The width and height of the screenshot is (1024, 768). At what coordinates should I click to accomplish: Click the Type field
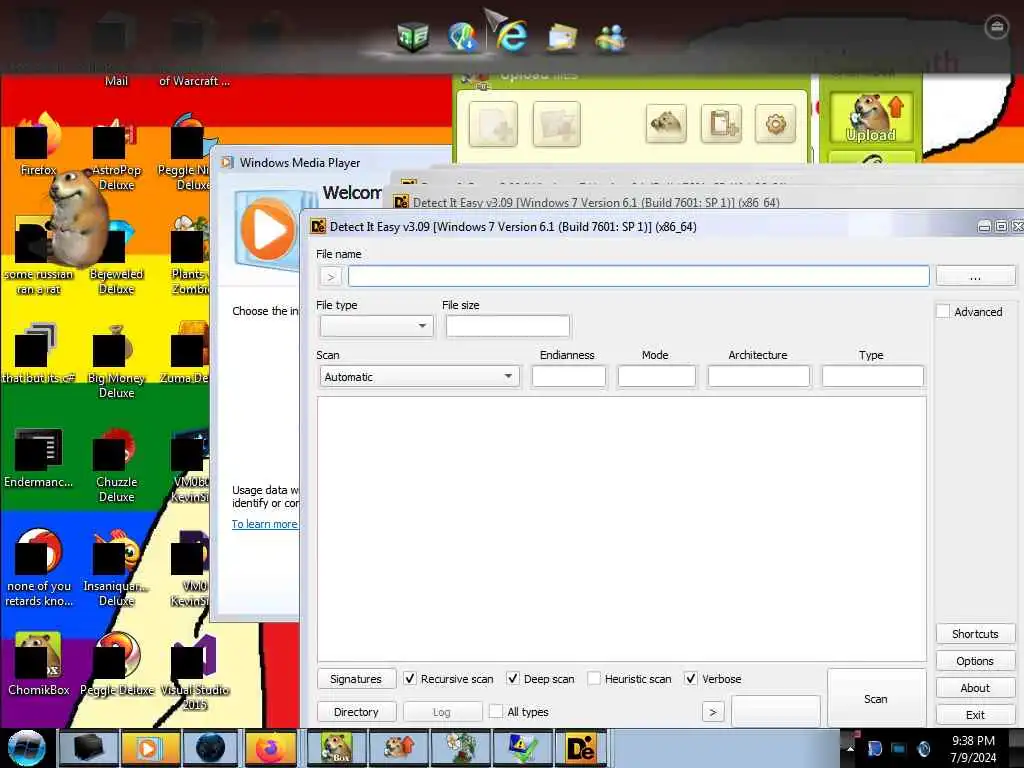pyautogui.click(x=872, y=377)
